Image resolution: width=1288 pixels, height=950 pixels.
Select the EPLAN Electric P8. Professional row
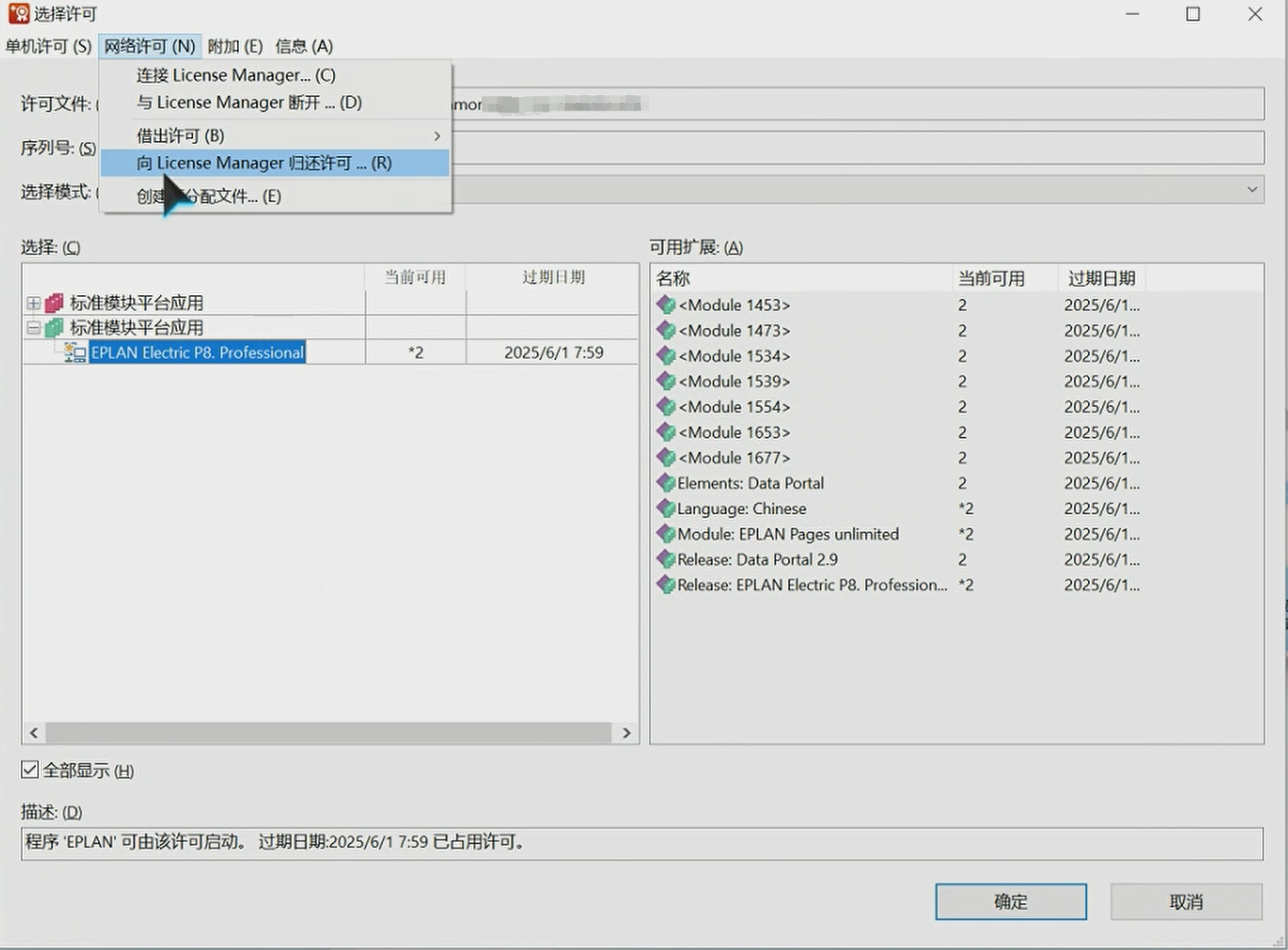330,352
